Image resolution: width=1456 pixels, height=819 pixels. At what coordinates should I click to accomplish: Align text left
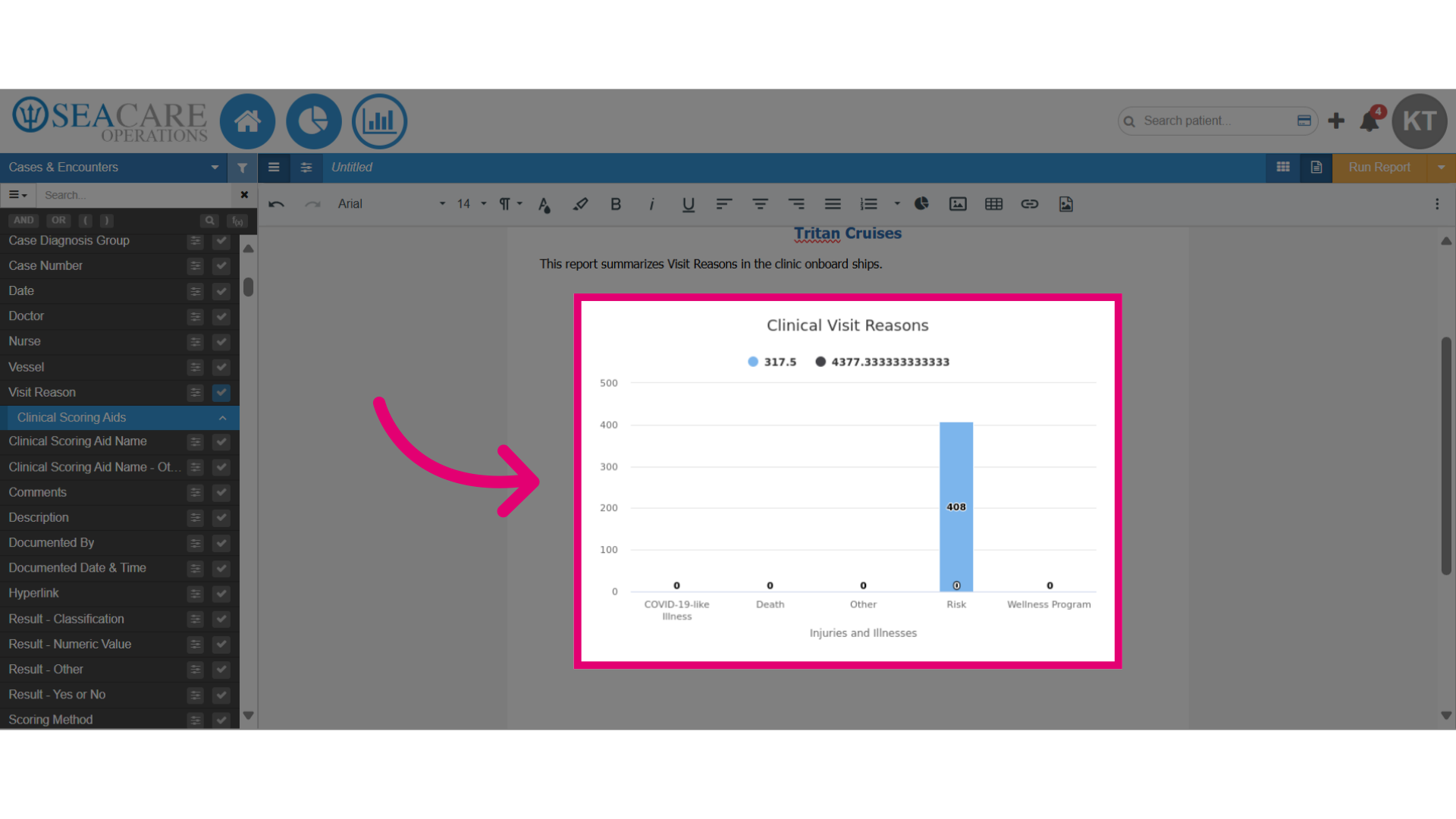point(724,204)
